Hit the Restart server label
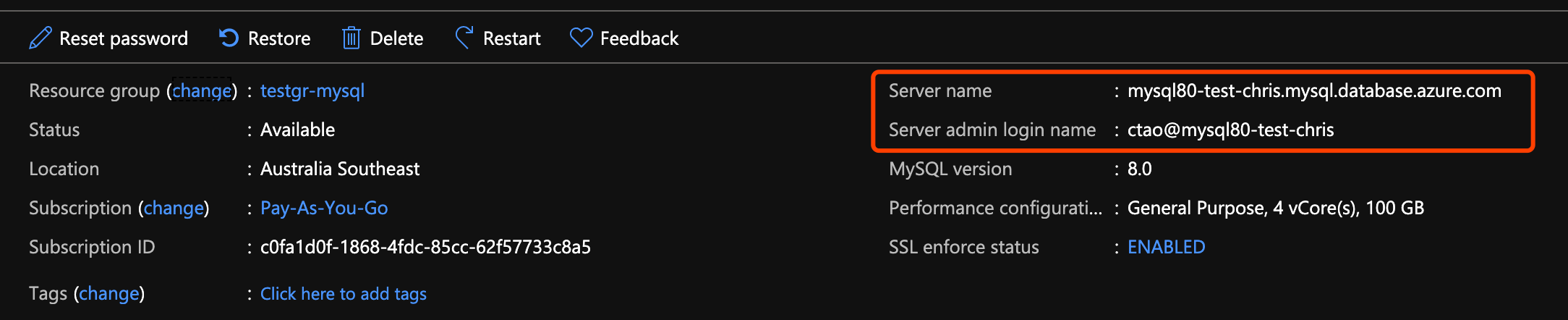The image size is (1568, 320). (511, 38)
